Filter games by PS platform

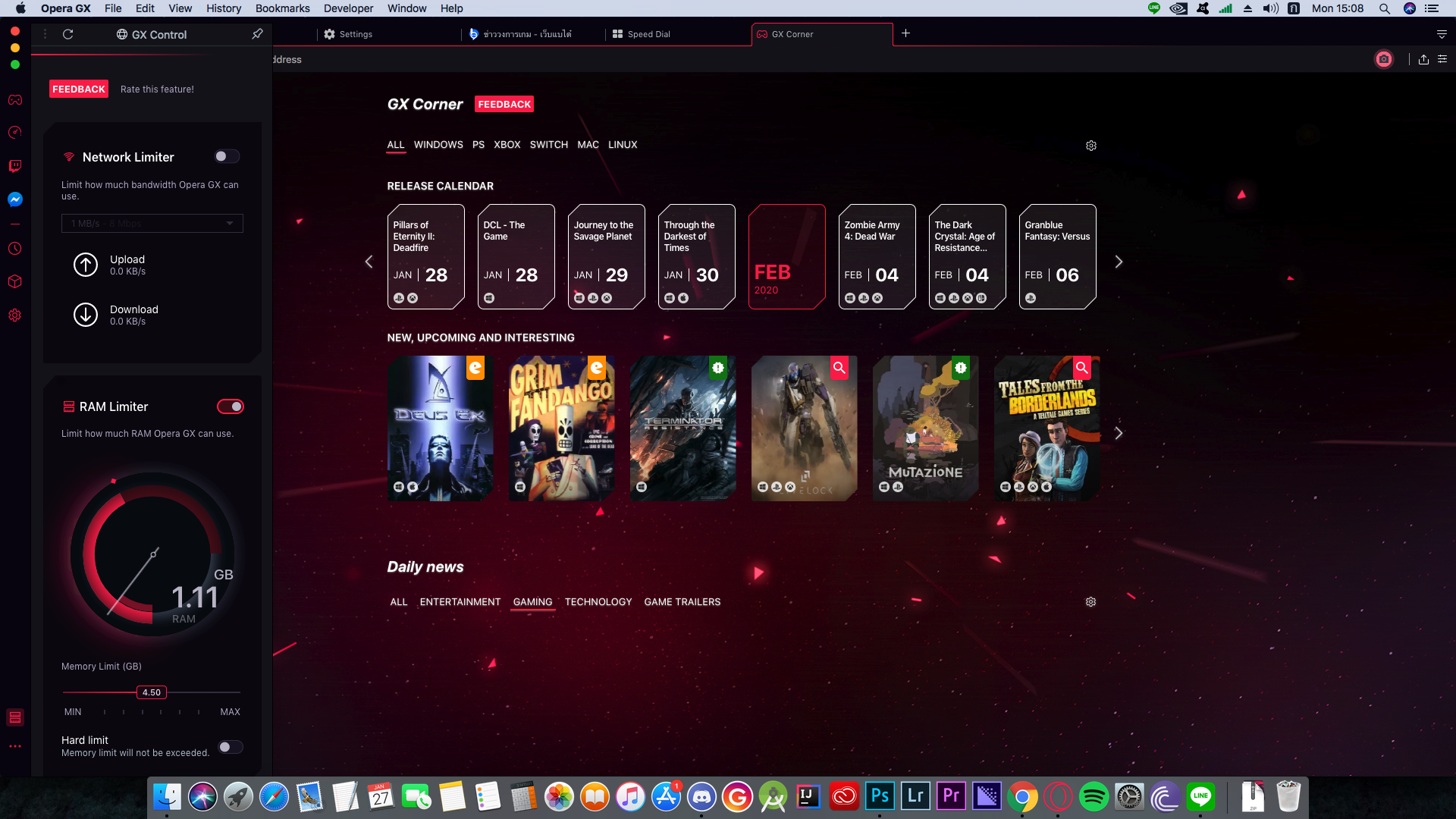click(478, 145)
